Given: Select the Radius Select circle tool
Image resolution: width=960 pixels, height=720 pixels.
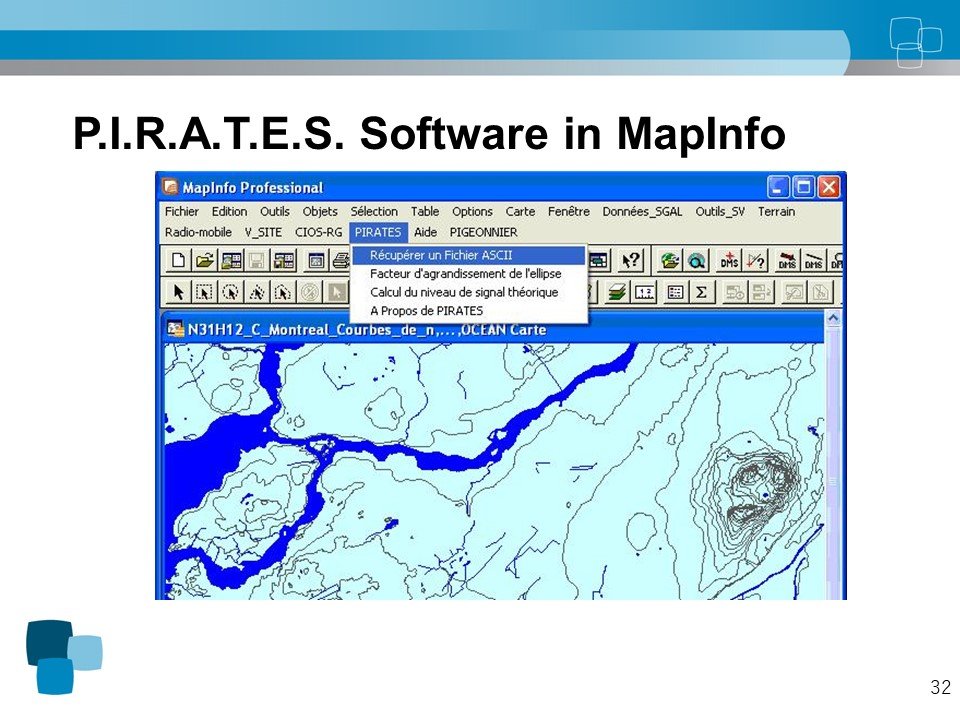Looking at the screenshot, I should pyautogui.click(x=230, y=293).
